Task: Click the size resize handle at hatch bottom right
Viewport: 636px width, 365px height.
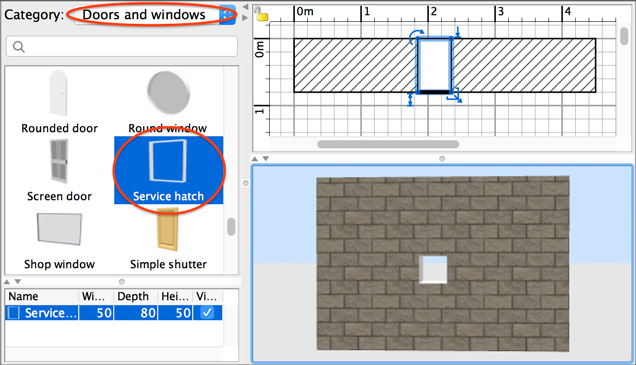Action: (456, 96)
